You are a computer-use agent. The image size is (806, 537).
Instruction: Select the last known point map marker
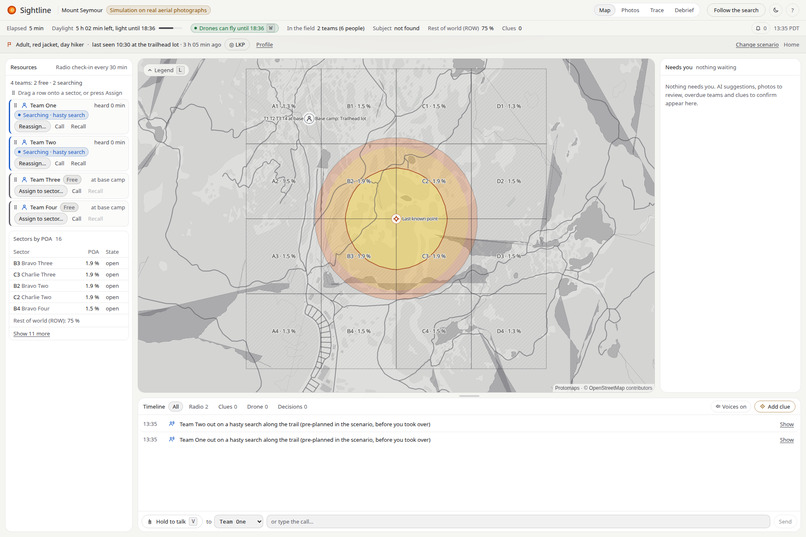[x=396, y=219]
